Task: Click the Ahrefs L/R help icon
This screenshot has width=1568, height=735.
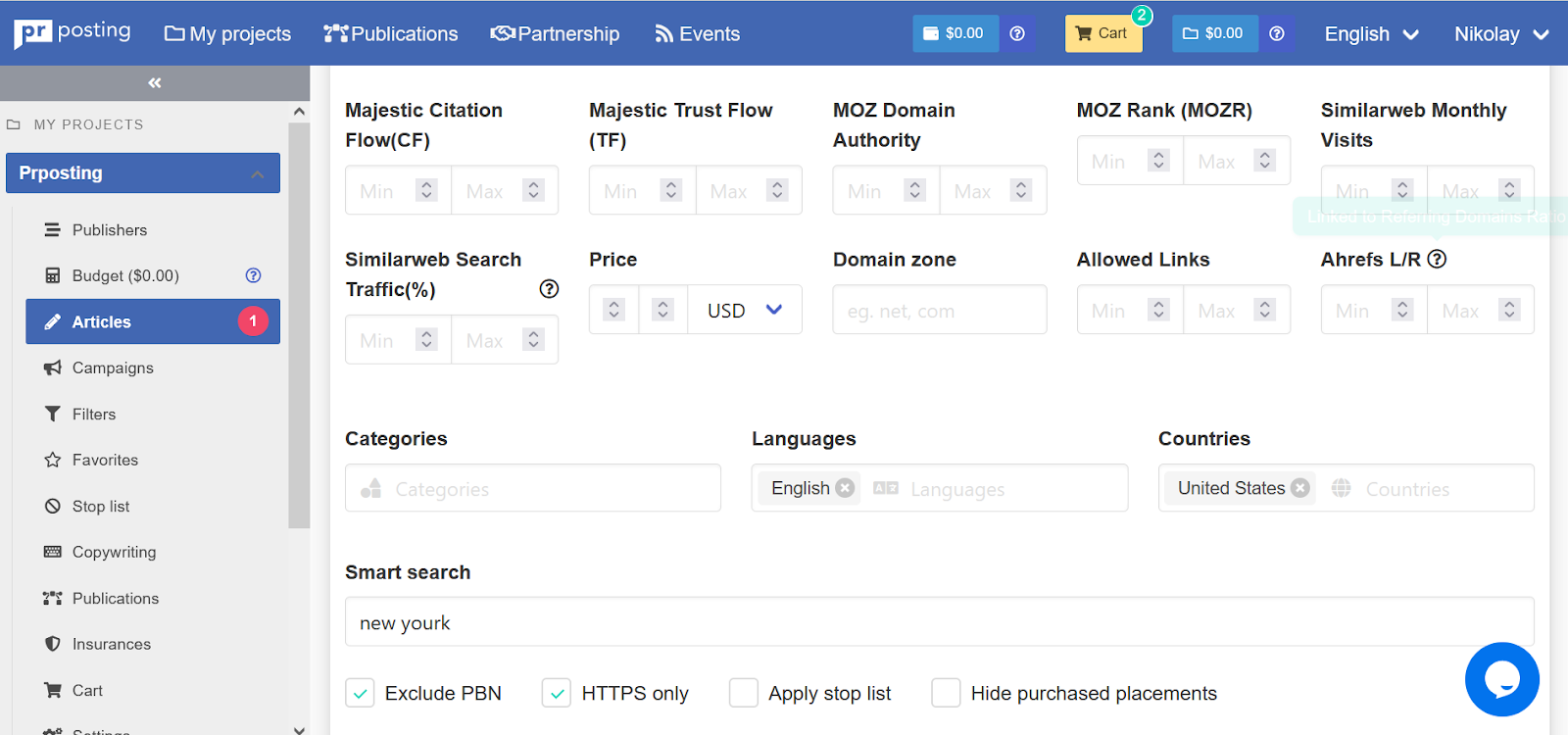Action: [1437, 259]
